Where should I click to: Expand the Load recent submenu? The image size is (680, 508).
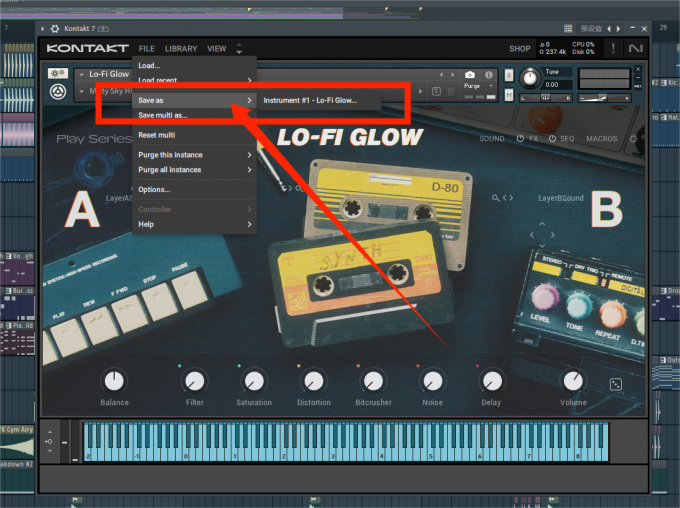pos(249,80)
